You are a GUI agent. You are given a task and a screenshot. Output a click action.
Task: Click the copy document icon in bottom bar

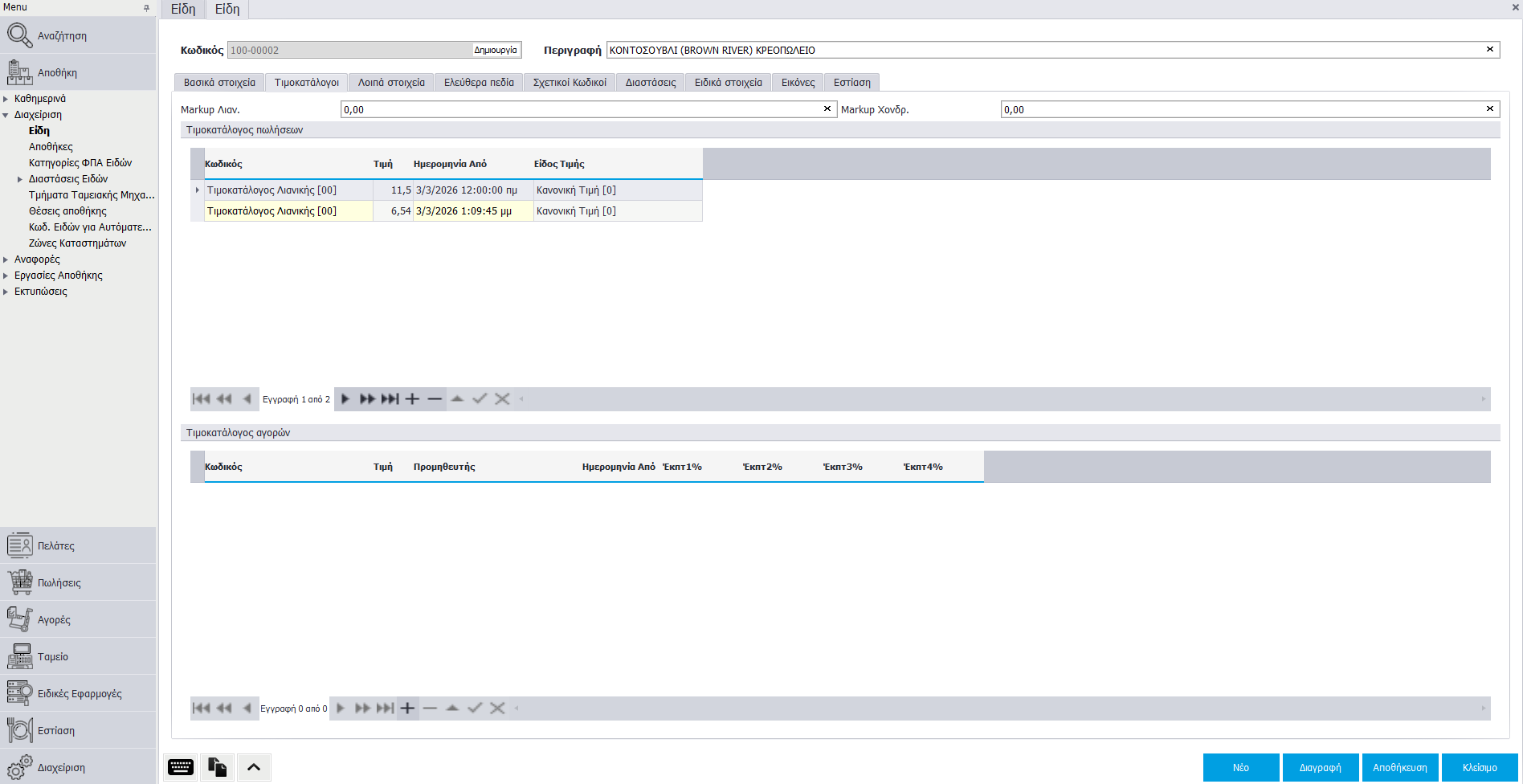tap(217, 767)
